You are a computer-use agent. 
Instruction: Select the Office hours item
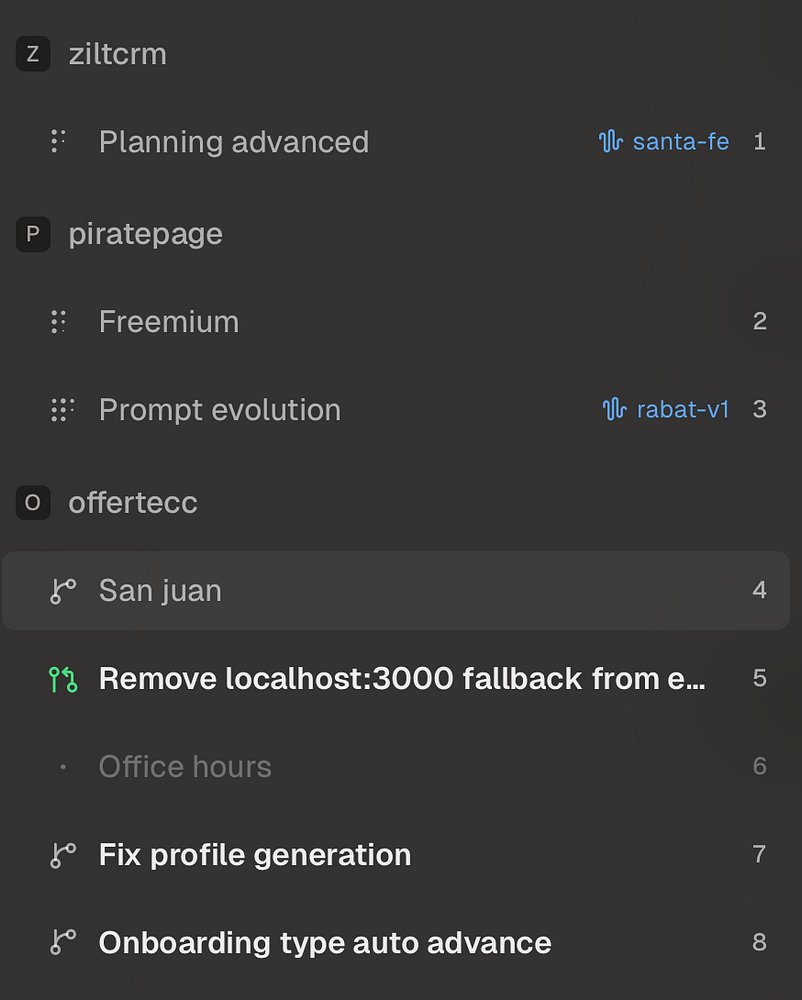185,767
